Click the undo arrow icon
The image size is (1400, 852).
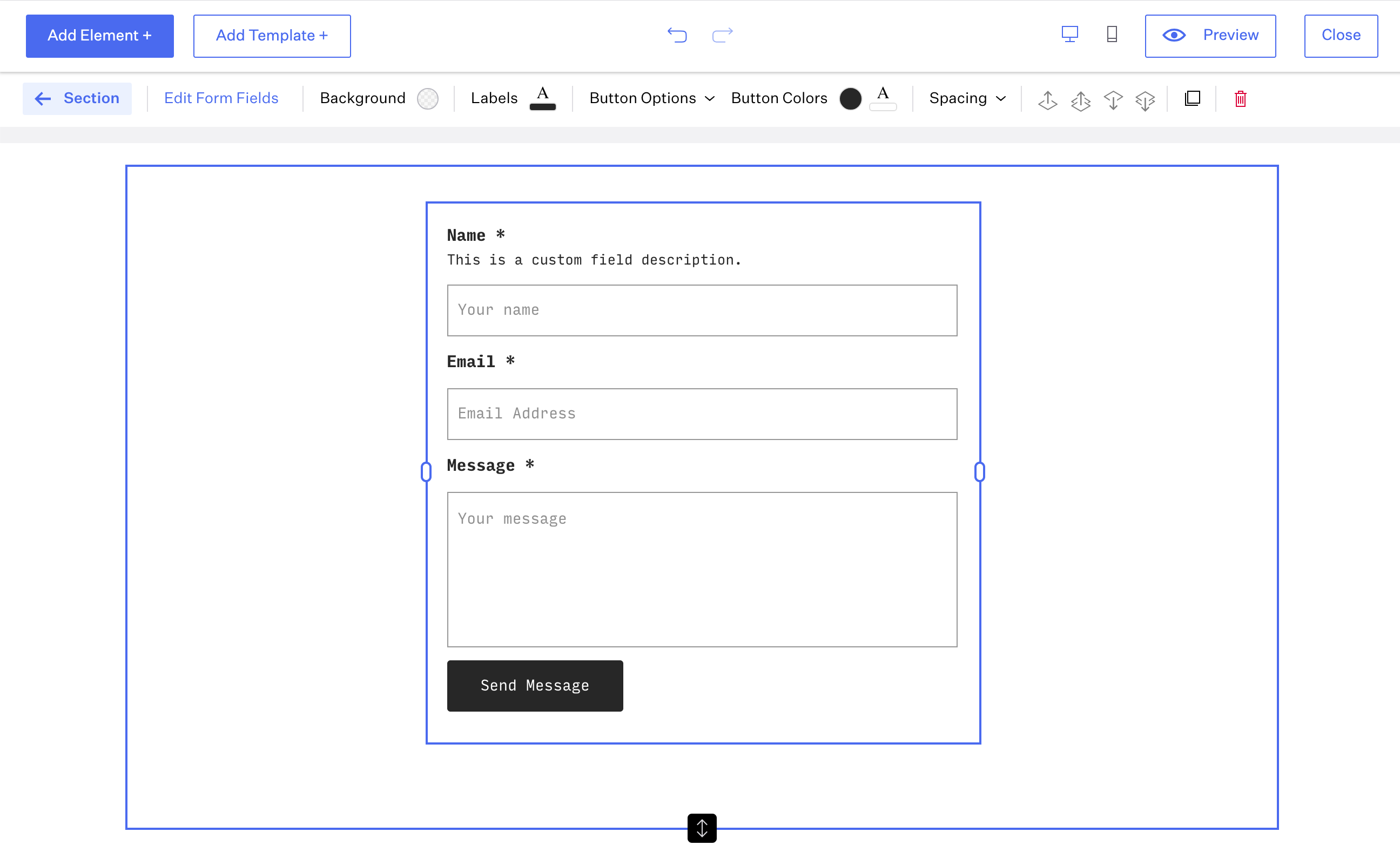677,35
